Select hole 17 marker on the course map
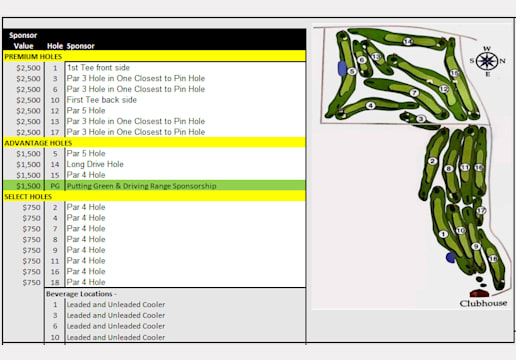This screenshot has width=516, height=360. click(481, 211)
